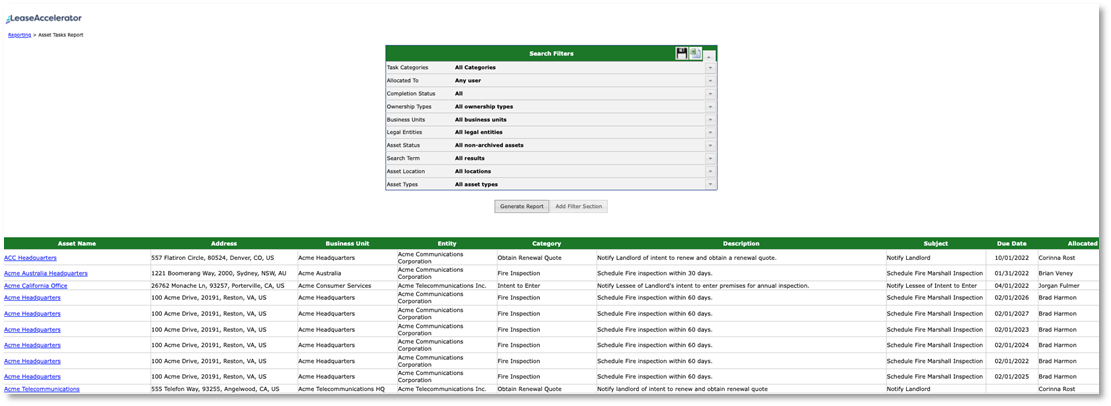1111x406 pixels.
Task: Open Acme Headquarters link due 02/01/2024
Action: 33,345
